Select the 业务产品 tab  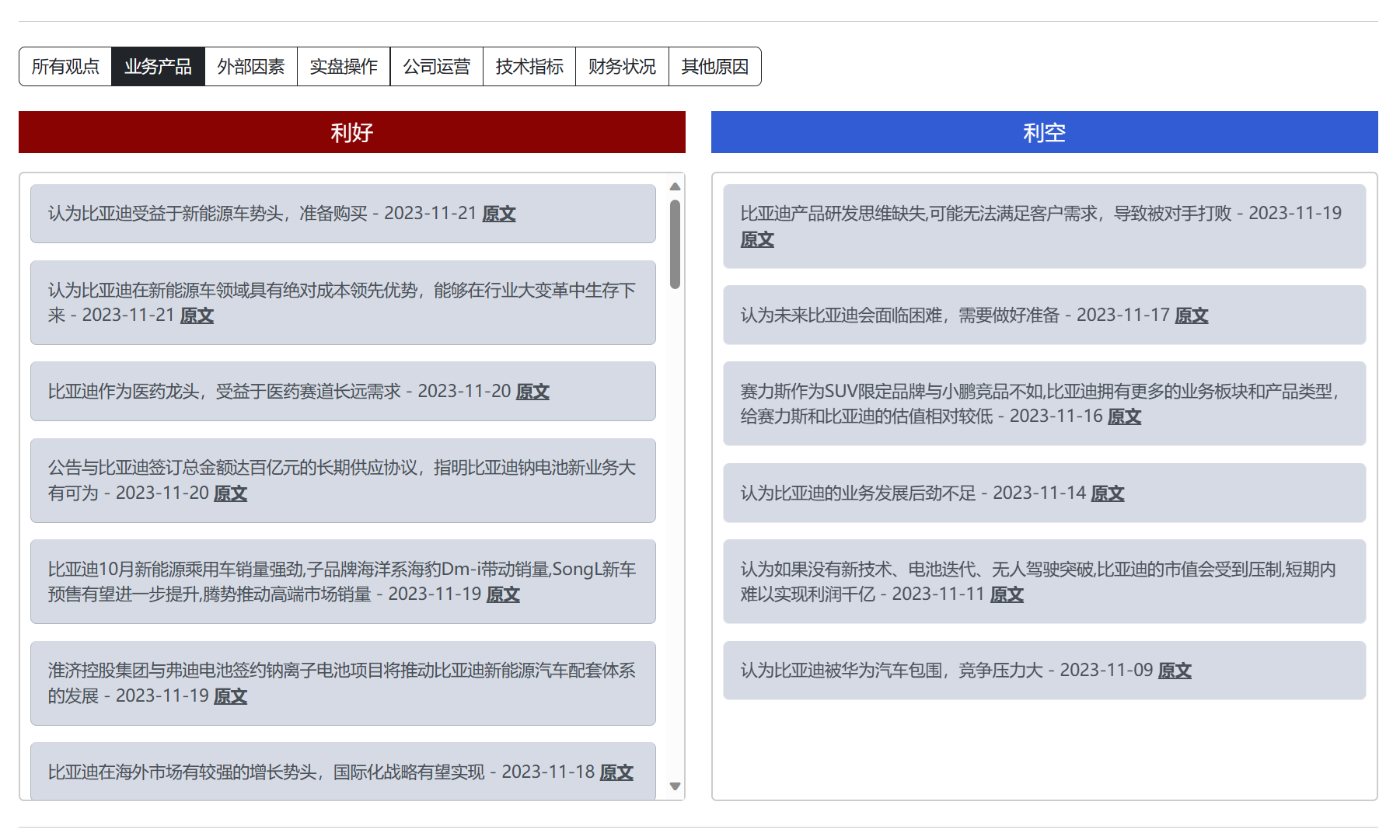158,67
